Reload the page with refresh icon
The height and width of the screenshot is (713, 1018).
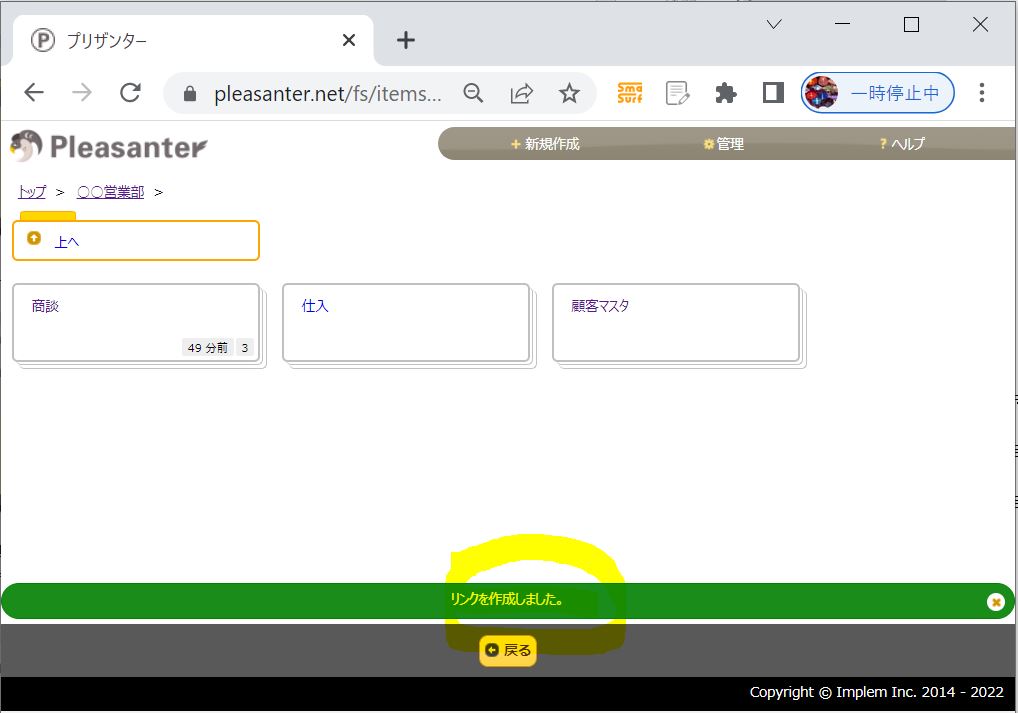coord(130,93)
